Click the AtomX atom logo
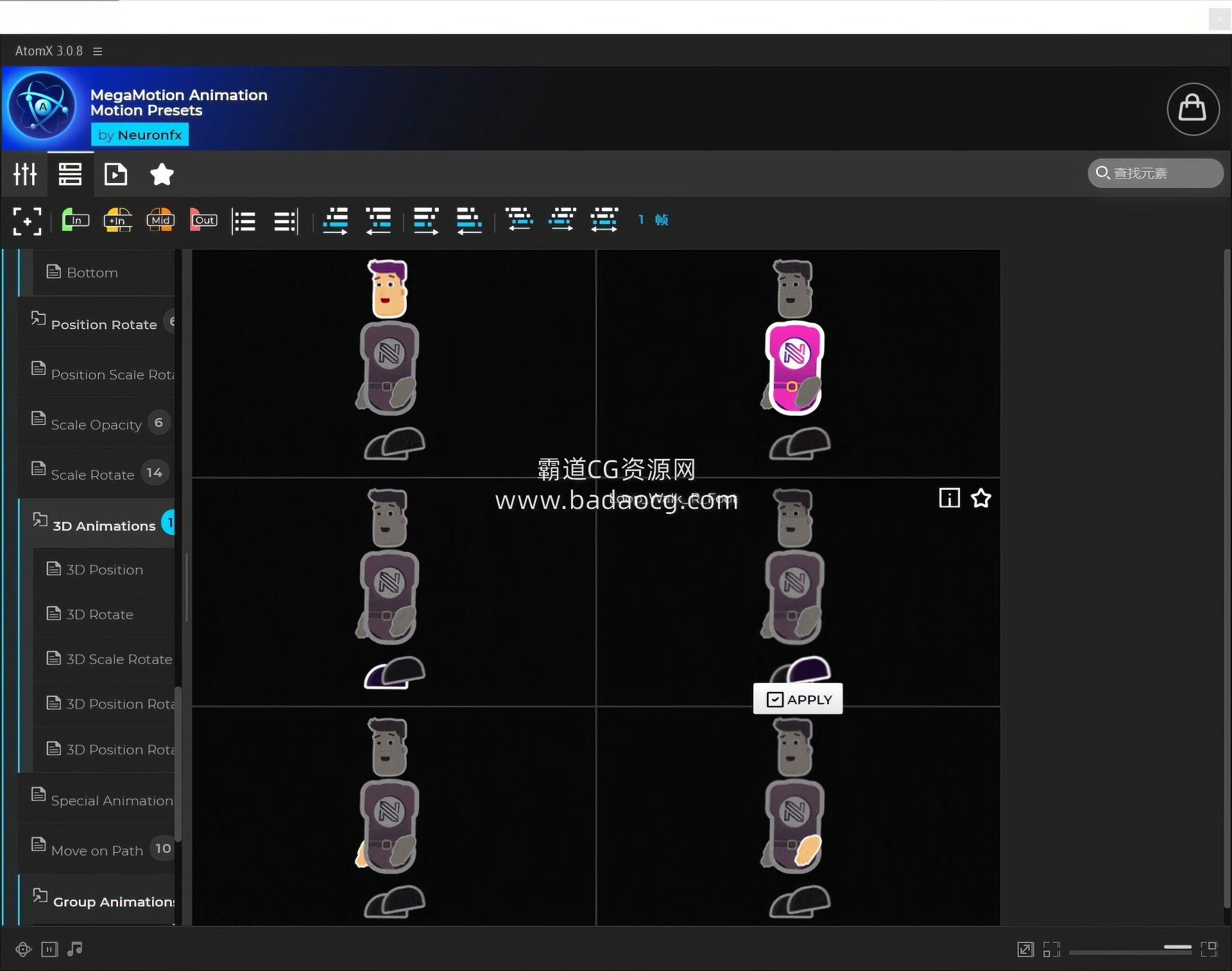 tap(43, 107)
